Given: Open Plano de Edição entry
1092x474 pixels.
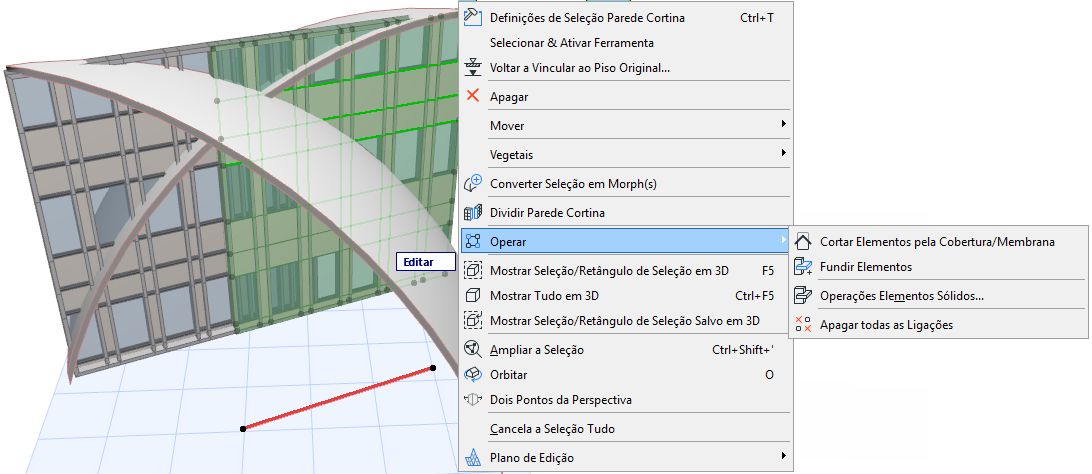Looking at the screenshot, I should [x=626, y=457].
